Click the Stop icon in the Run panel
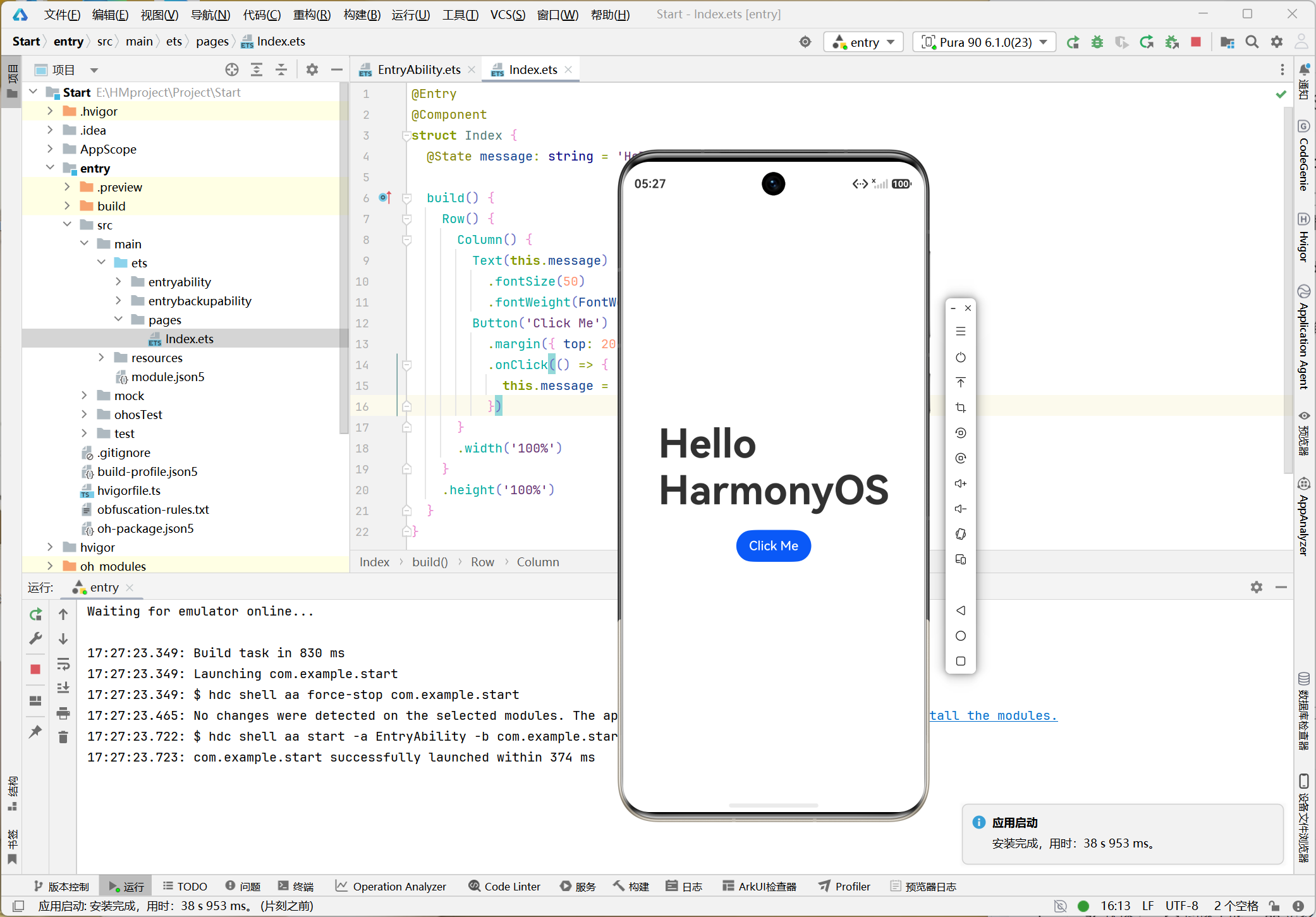 pos(35,669)
